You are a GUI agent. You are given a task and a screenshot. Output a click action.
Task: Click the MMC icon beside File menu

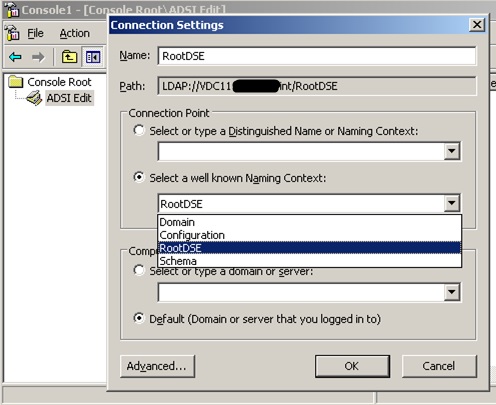(12, 33)
